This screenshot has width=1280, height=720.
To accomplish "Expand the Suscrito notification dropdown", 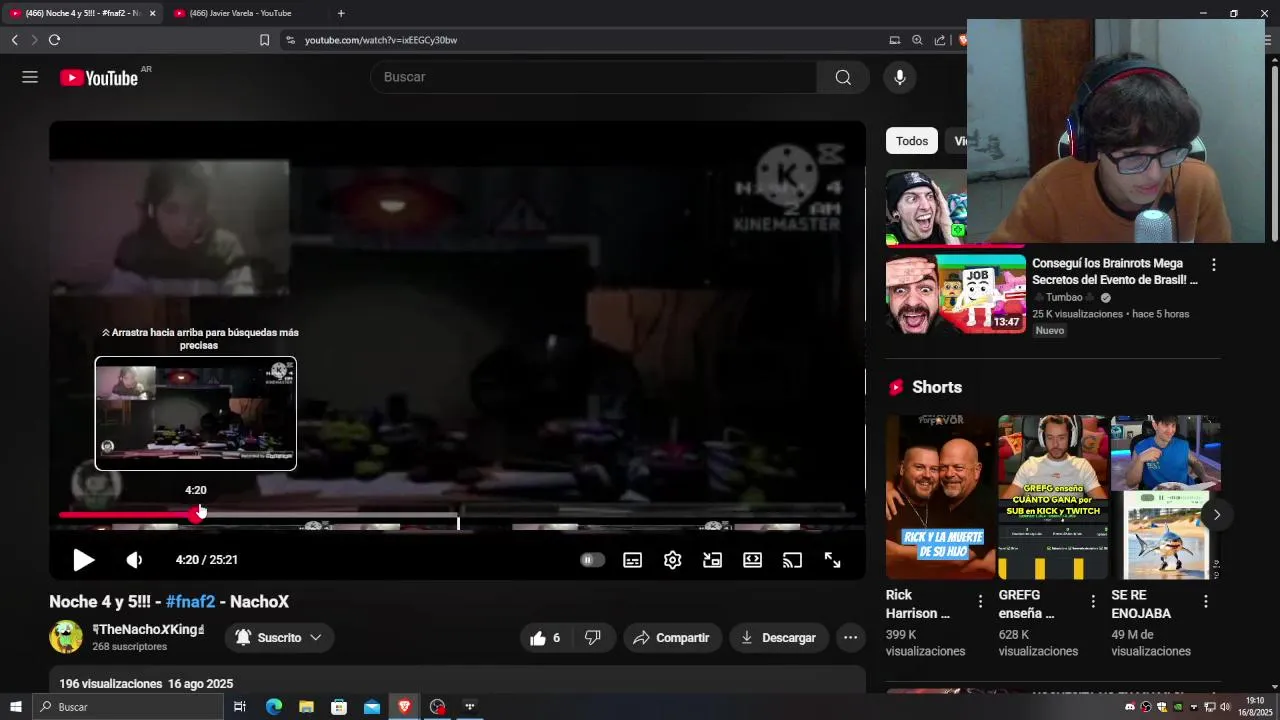I will (x=279, y=638).
